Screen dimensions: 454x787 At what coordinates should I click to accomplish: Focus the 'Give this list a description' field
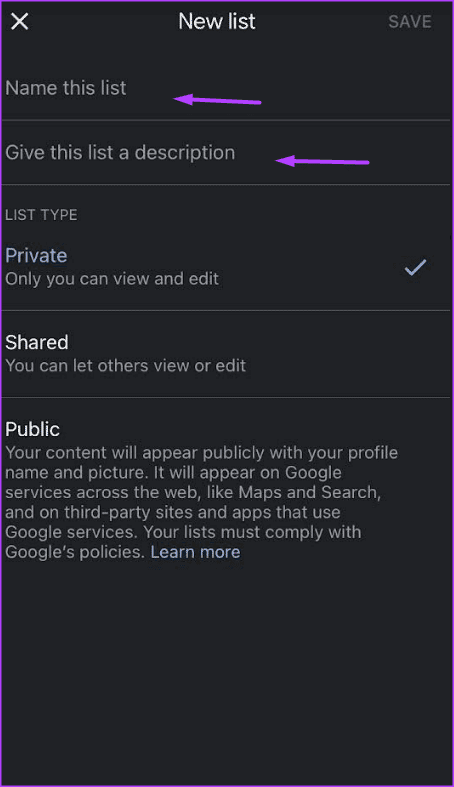point(227,153)
